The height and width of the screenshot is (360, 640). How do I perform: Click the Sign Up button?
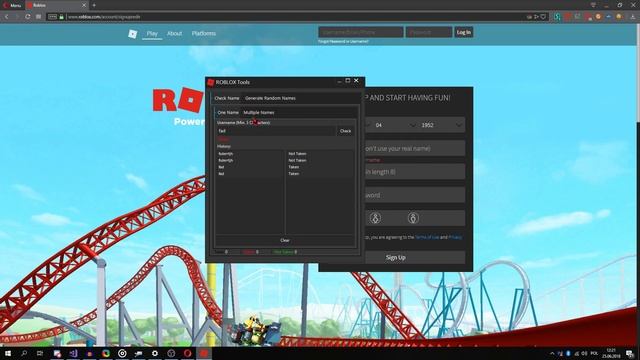point(415,258)
